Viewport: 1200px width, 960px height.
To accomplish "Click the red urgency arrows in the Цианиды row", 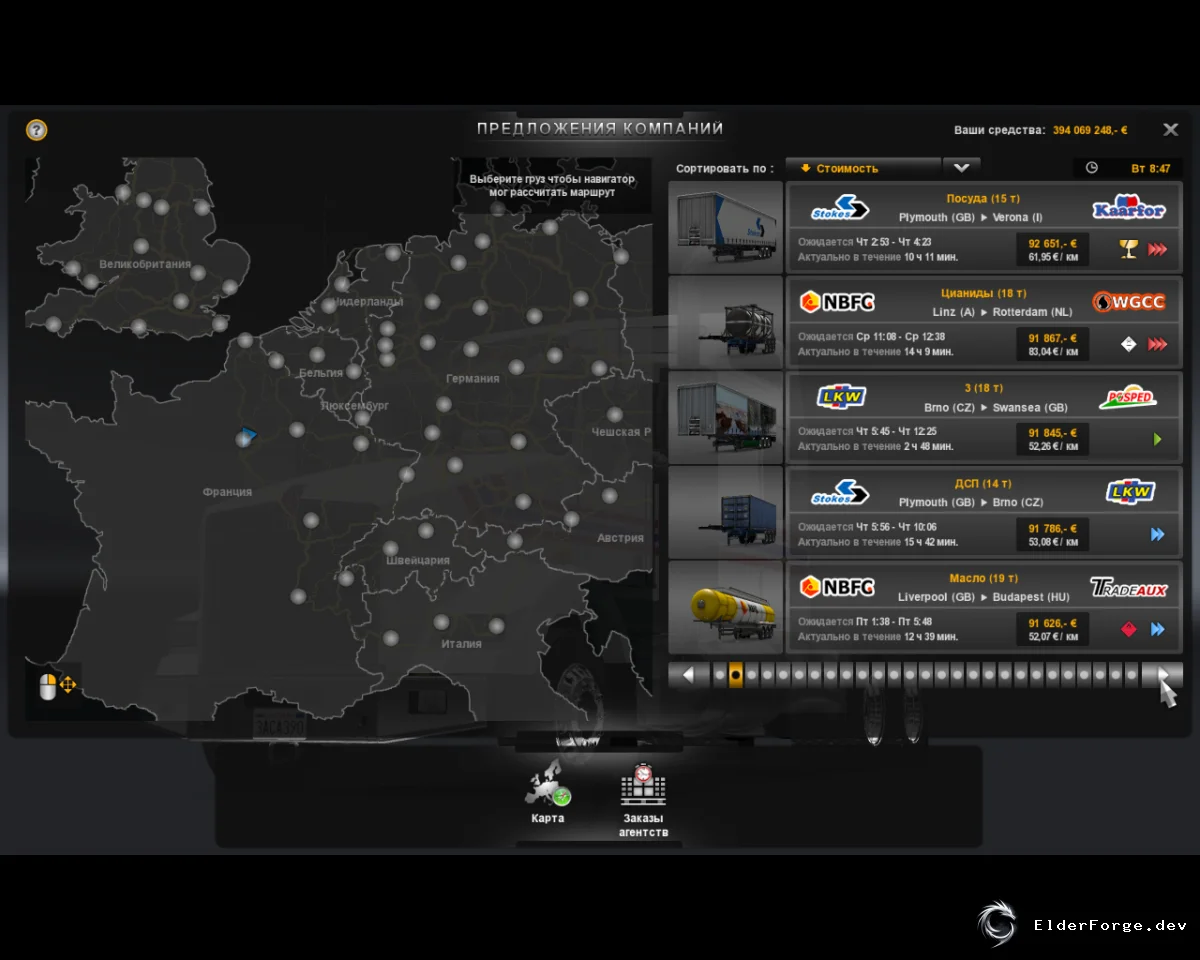I will coord(1158,344).
